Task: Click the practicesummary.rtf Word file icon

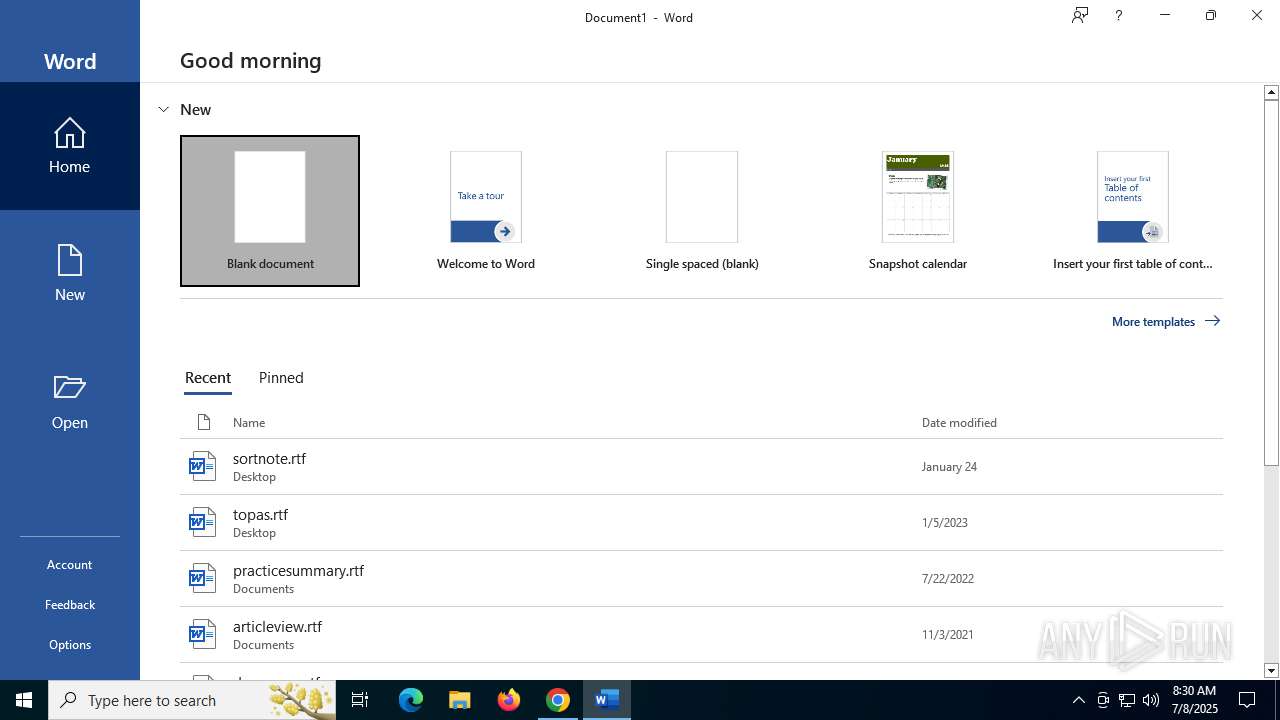Action: pyautogui.click(x=203, y=578)
